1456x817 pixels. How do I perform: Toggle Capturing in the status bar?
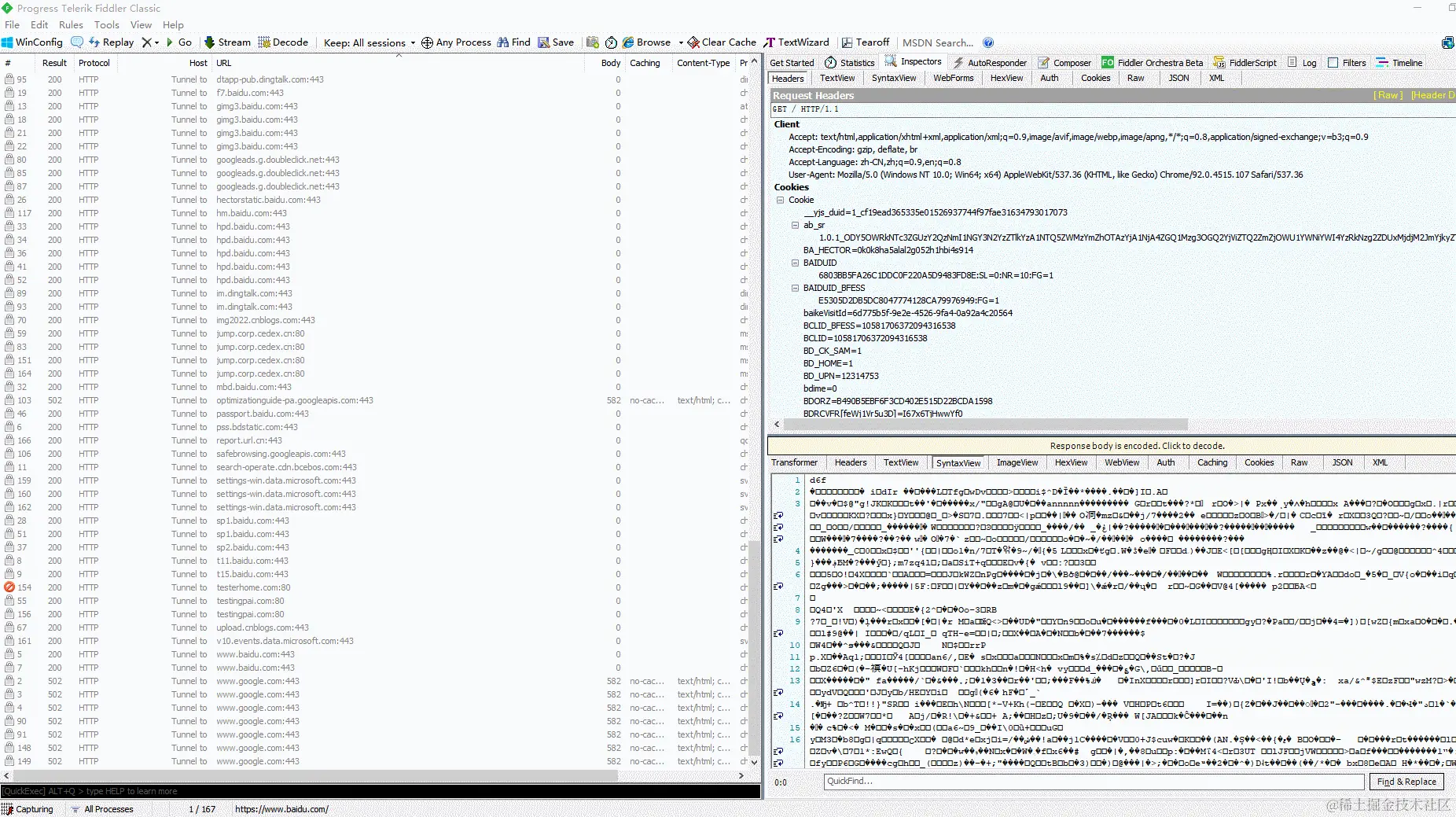tap(28, 809)
